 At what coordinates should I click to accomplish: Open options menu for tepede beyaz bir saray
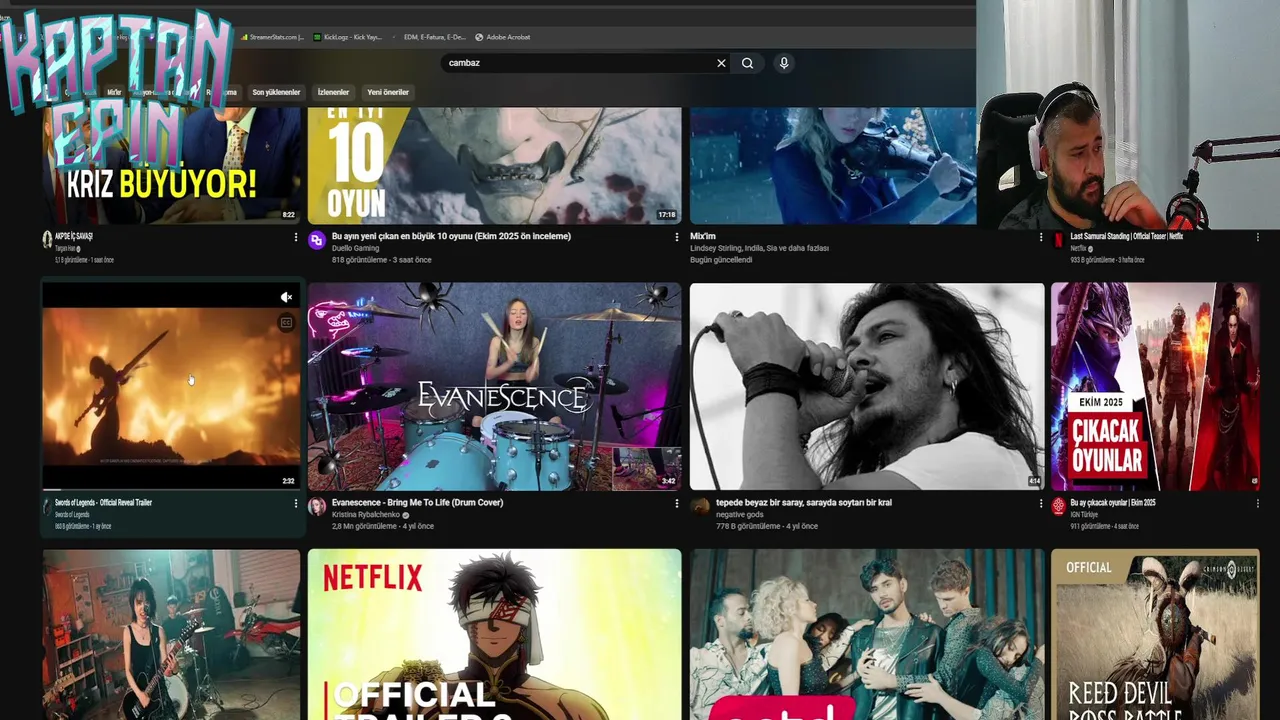[1040, 504]
